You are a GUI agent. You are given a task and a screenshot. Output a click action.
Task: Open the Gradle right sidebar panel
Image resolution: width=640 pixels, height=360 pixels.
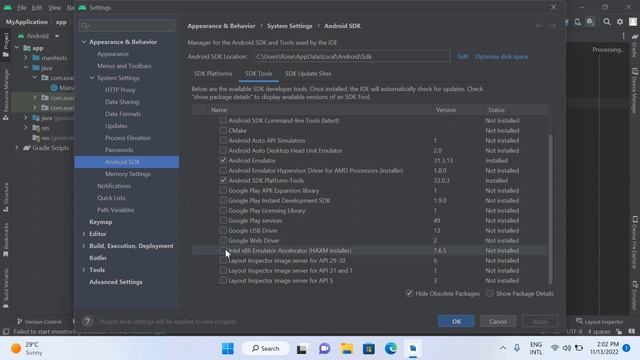(635, 46)
